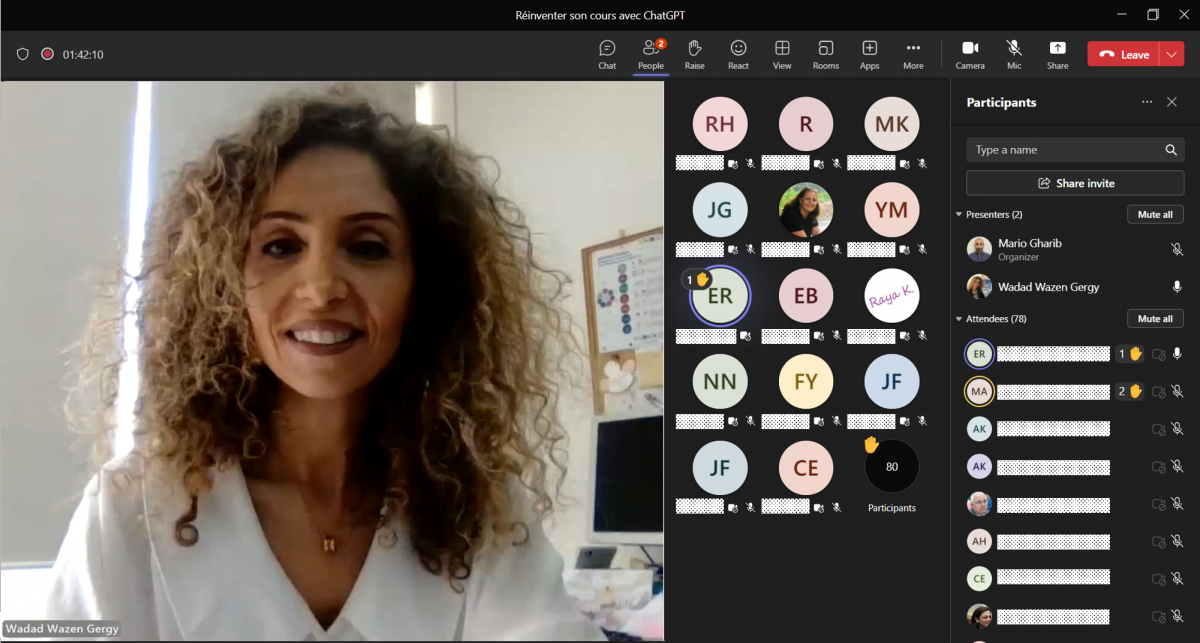The height and width of the screenshot is (643, 1200).
Task: Select the YM participant avatar
Action: point(892,210)
